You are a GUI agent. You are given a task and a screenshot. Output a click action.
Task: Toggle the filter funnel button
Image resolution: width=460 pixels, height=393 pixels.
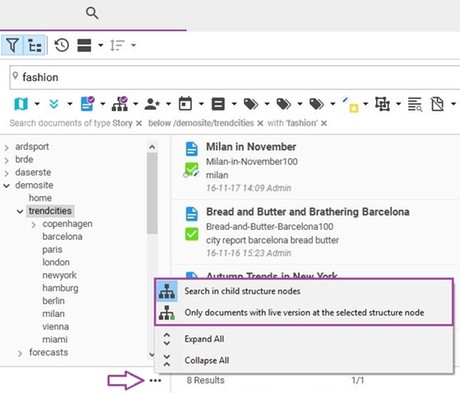point(12,45)
